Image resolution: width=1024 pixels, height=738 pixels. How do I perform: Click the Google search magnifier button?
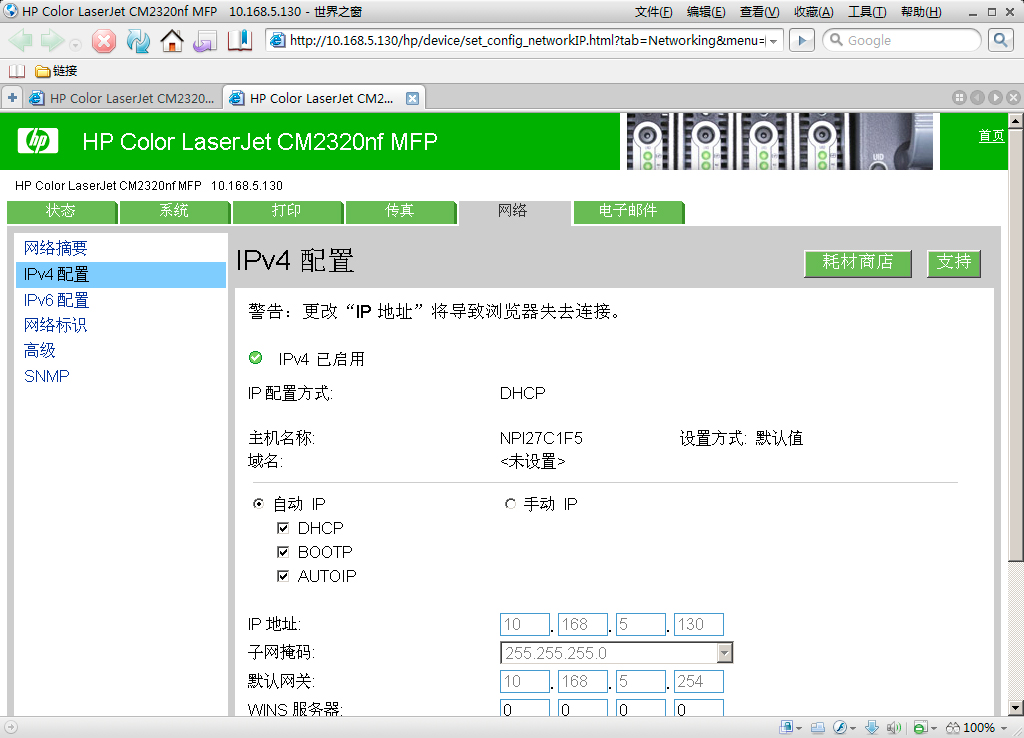pos(1000,40)
